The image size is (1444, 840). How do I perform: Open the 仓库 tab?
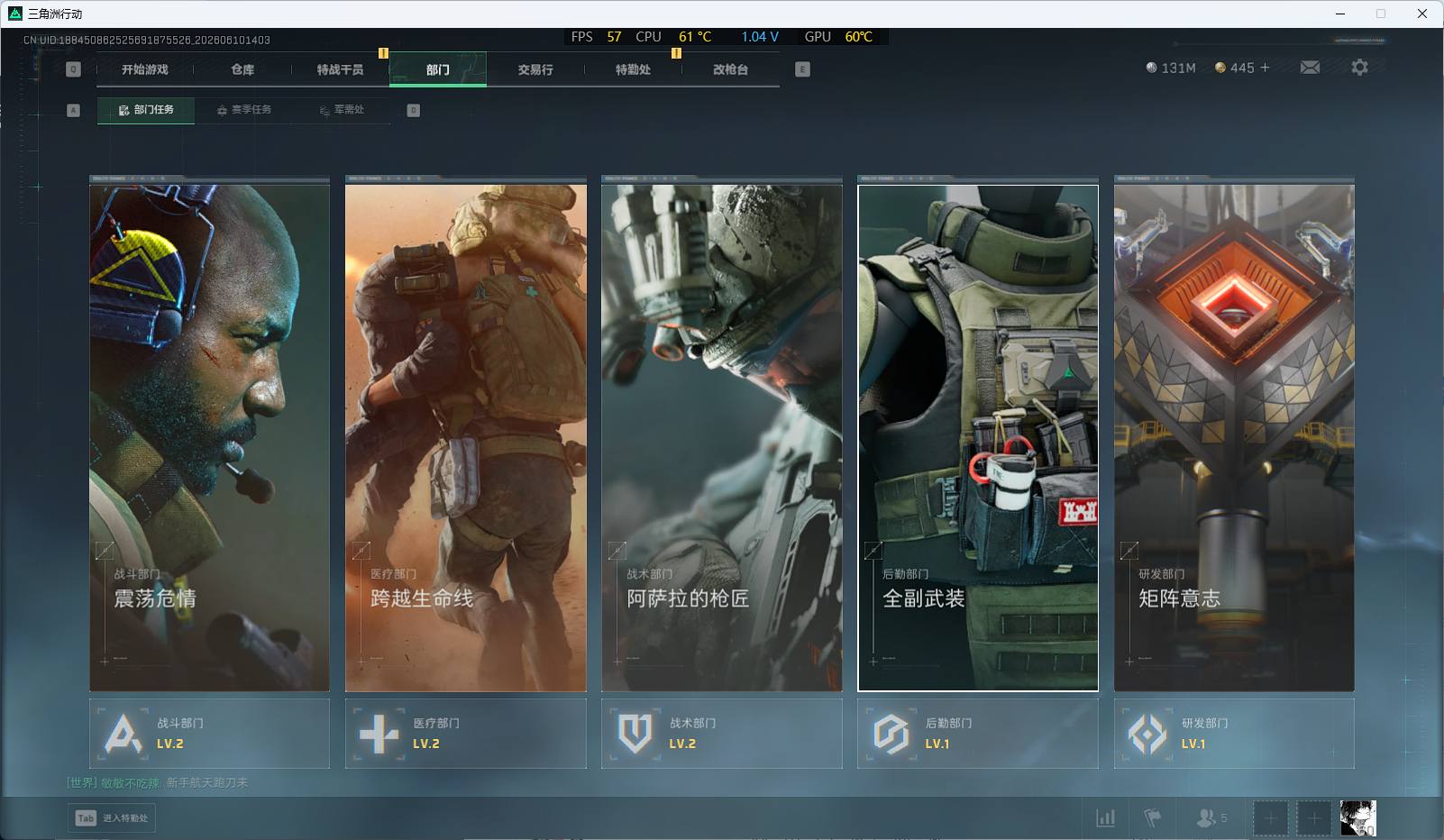click(242, 69)
